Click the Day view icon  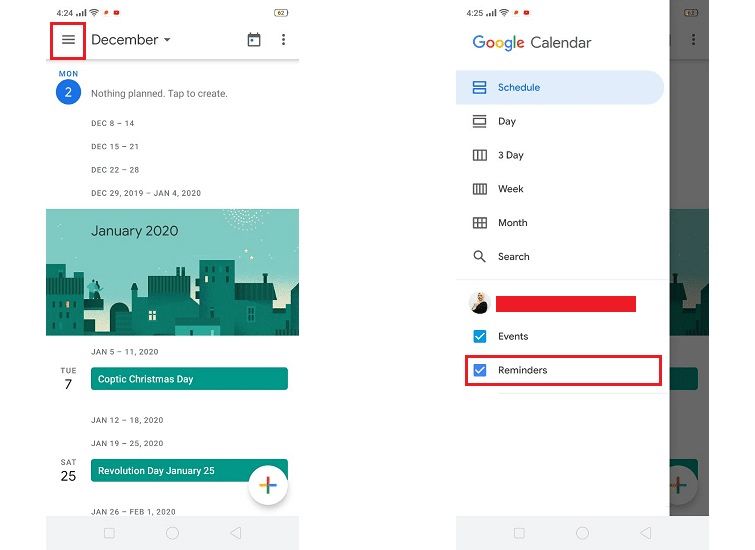tap(479, 121)
